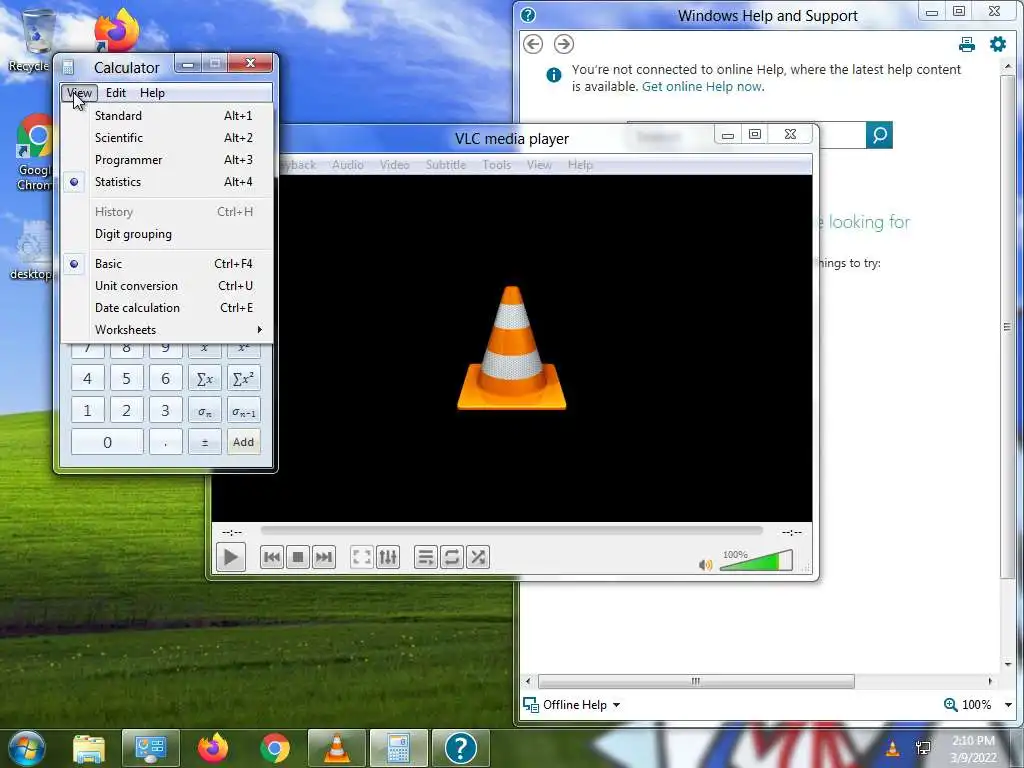Click Help scrollbar right arrow
The width and height of the screenshot is (1024, 768).
click(x=990, y=681)
